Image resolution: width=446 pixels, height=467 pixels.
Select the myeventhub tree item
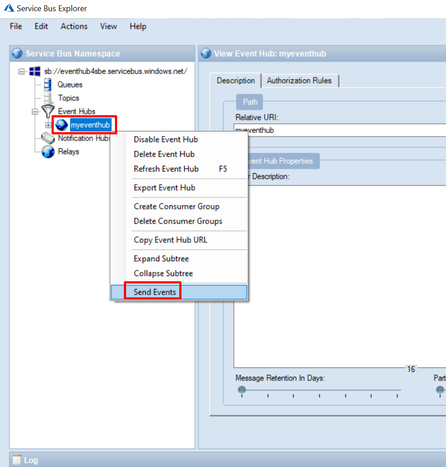pos(90,125)
